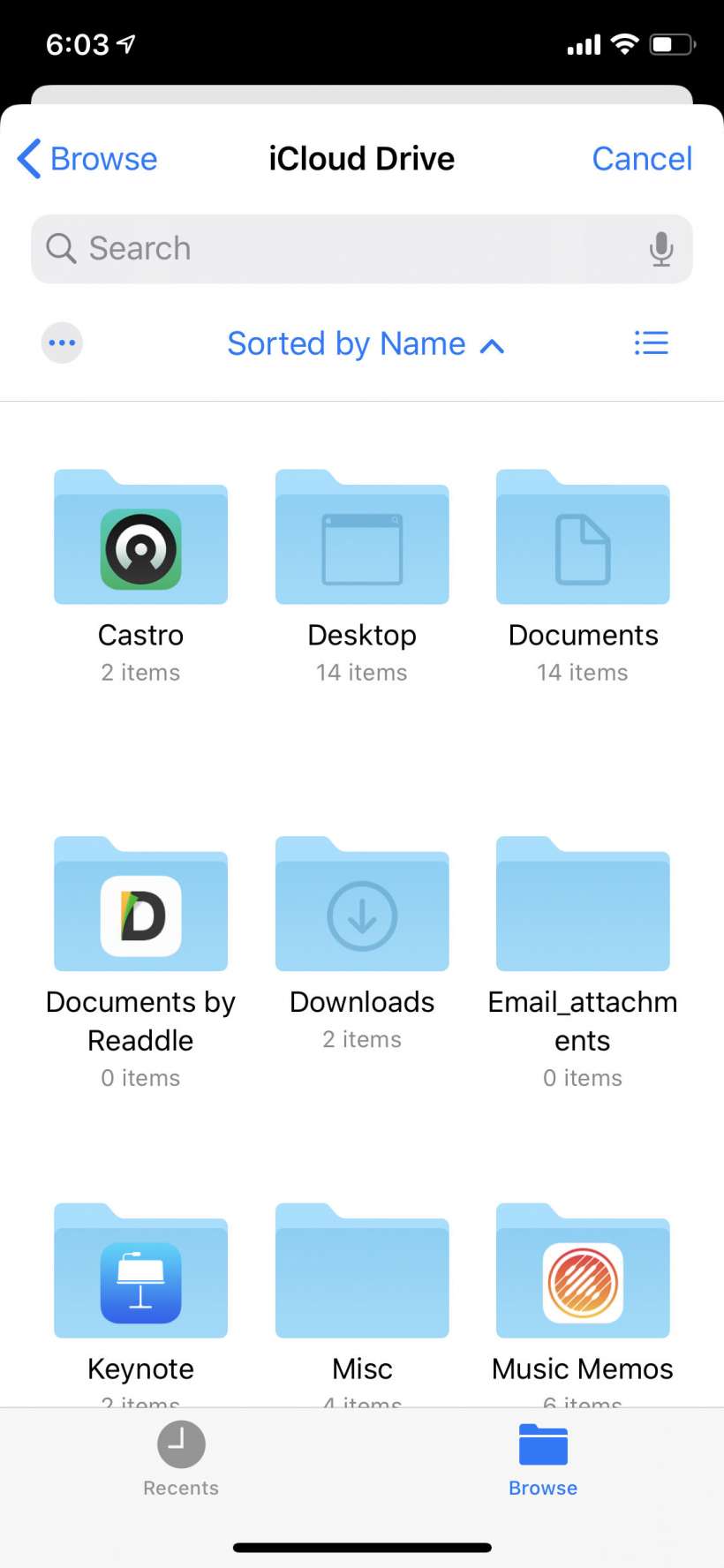Tap the blue Browse folder tab icon
The image size is (724, 1568).
543,1444
